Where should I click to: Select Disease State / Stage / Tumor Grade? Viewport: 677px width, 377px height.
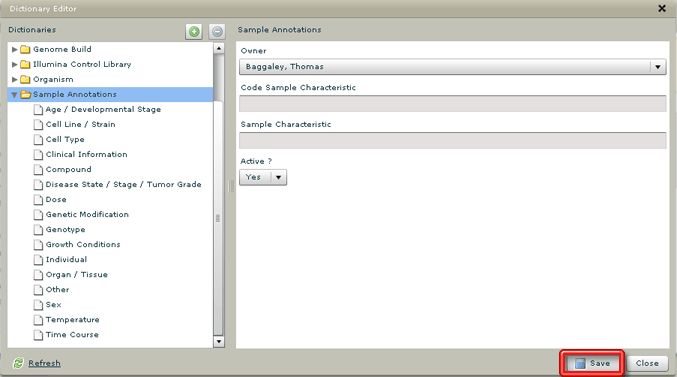[x=123, y=184]
